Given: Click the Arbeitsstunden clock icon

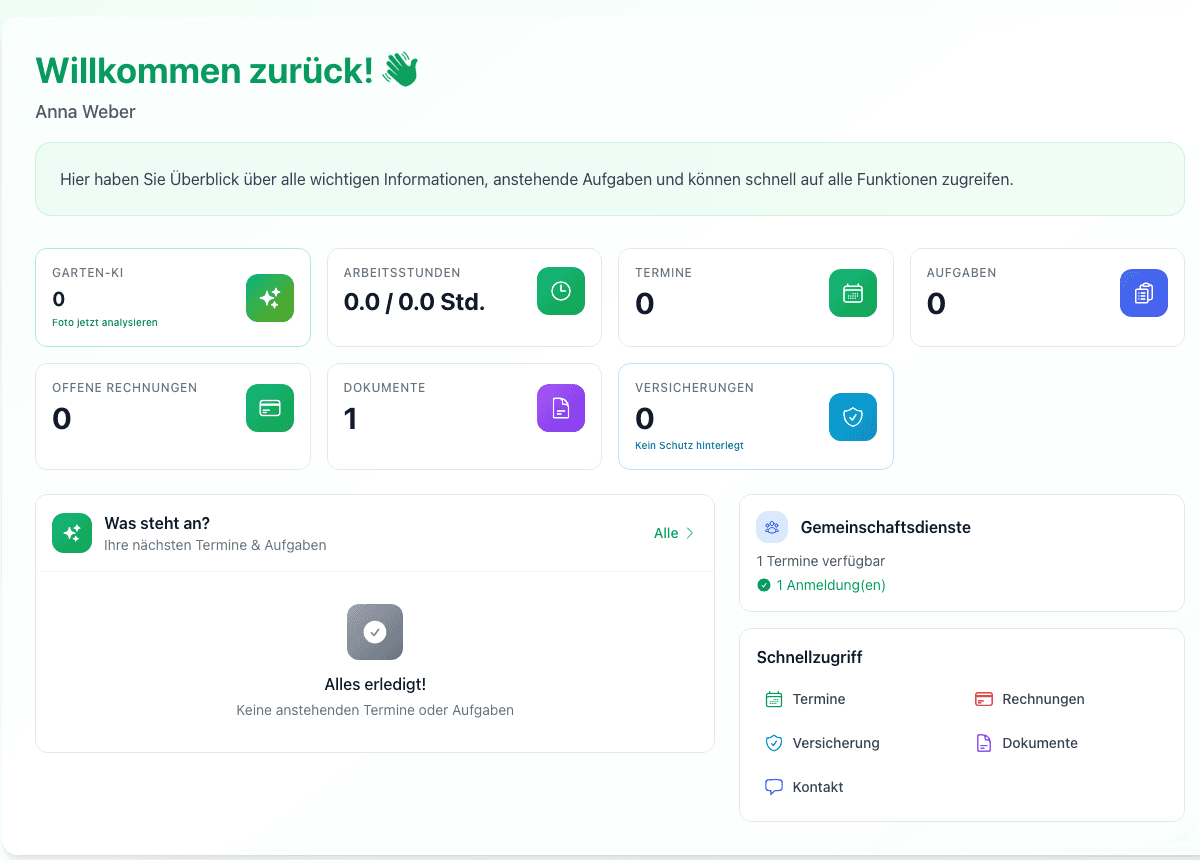Looking at the screenshot, I should pyautogui.click(x=561, y=291).
